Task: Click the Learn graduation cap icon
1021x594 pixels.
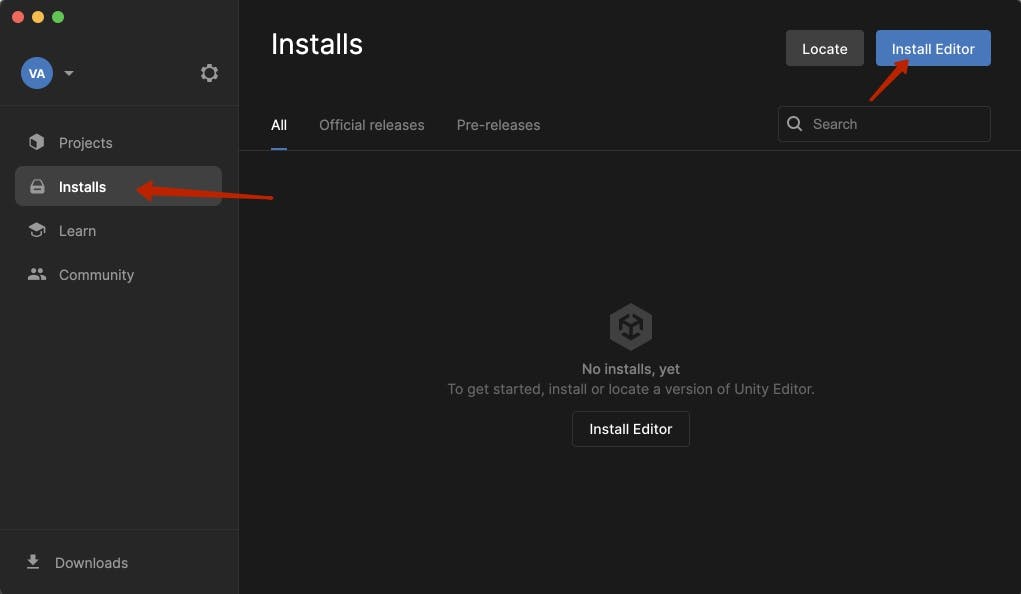Action: pos(37,230)
